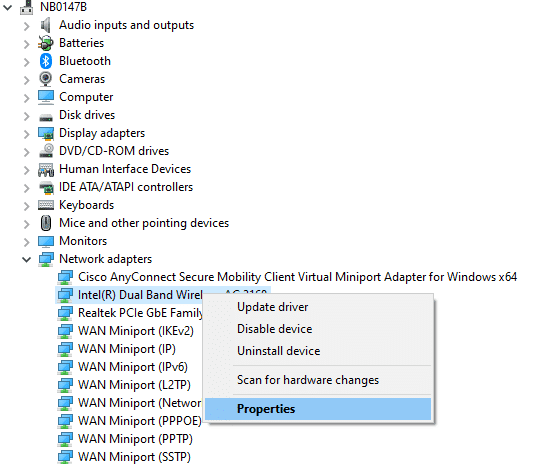Click the Human Interface Devices icon
The height and width of the screenshot is (464, 554).
46,169
